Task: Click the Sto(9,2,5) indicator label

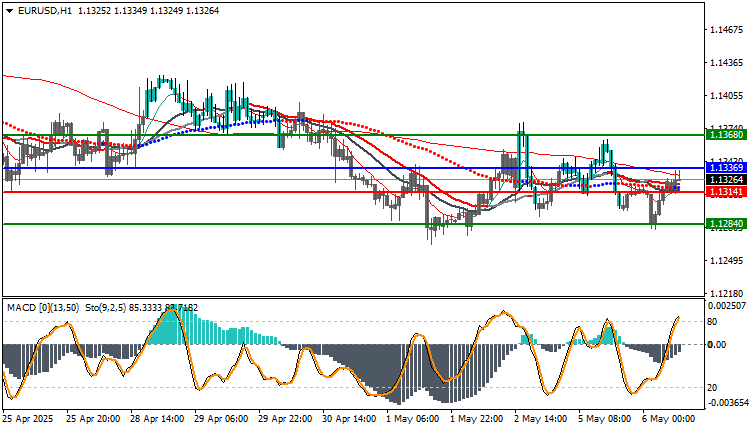Action: [x=106, y=308]
